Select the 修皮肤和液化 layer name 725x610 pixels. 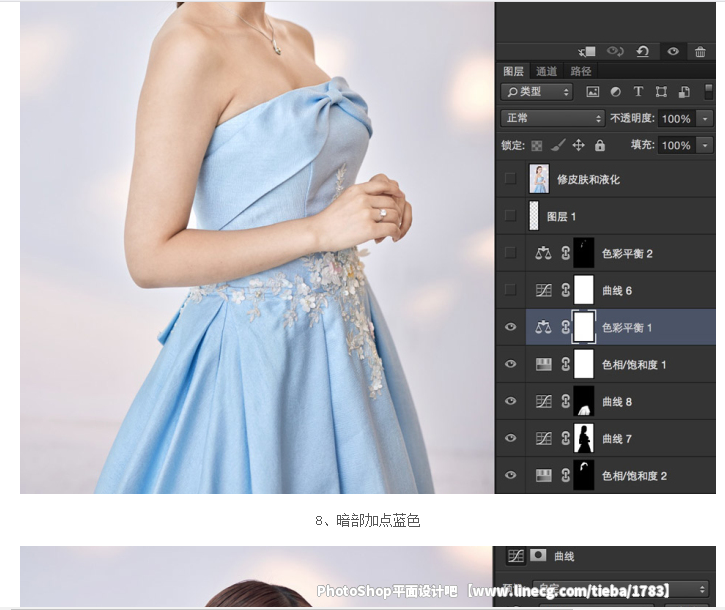tap(588, 179)
